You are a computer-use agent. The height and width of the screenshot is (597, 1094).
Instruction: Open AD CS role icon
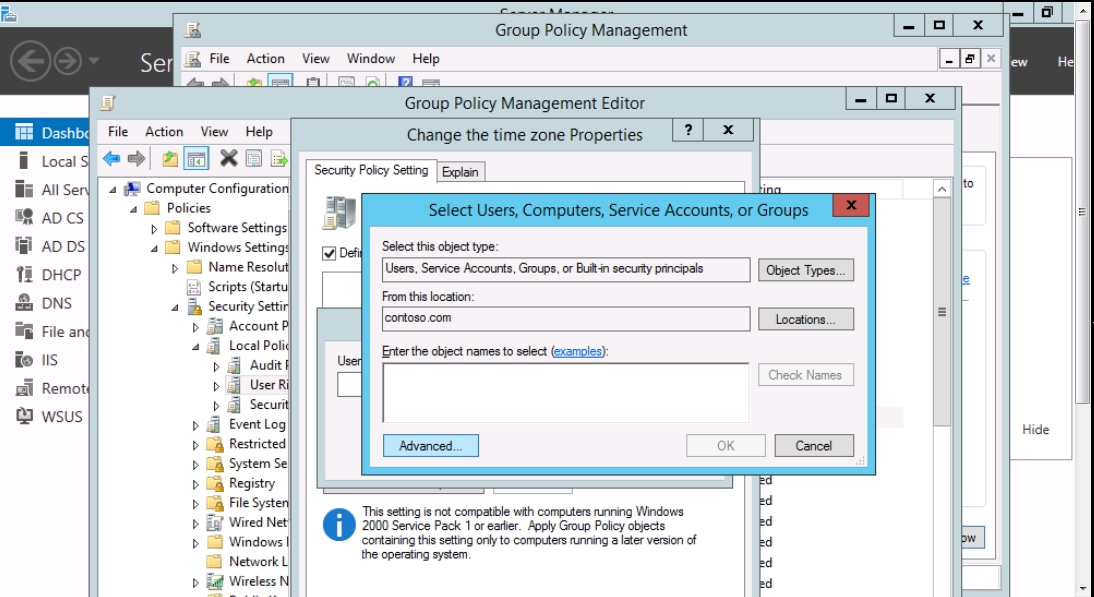click(24, 218)
